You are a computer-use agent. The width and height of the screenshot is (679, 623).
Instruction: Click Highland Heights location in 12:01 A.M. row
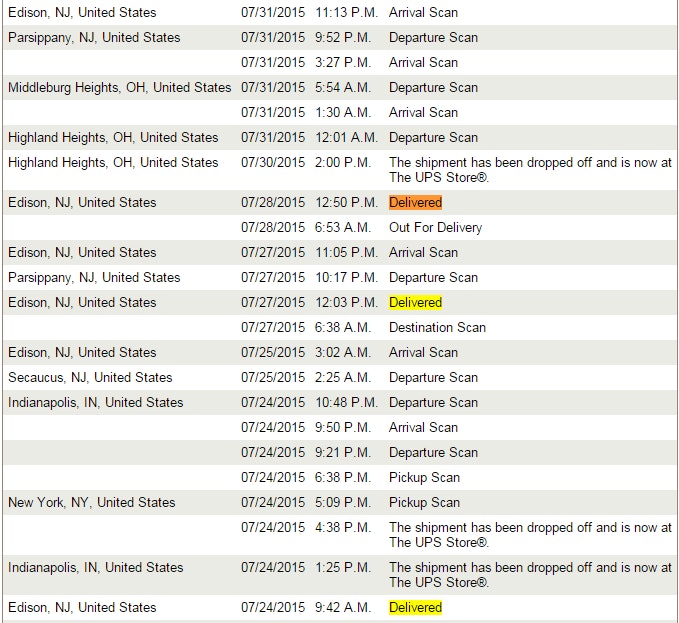pyautogui.click(x=113, y=137)
